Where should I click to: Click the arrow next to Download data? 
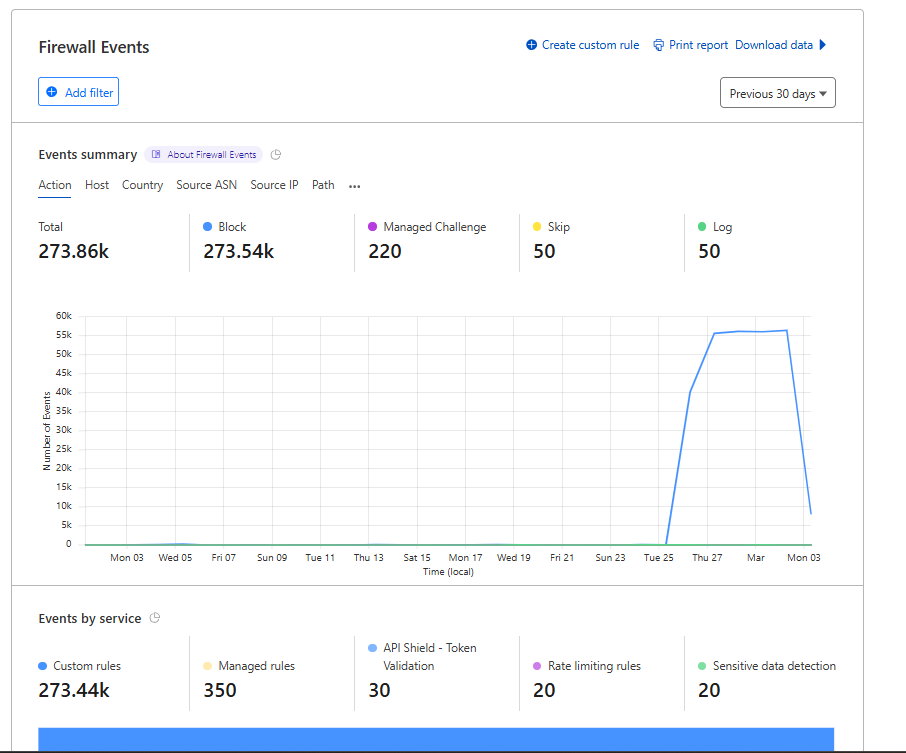point(823,45)
